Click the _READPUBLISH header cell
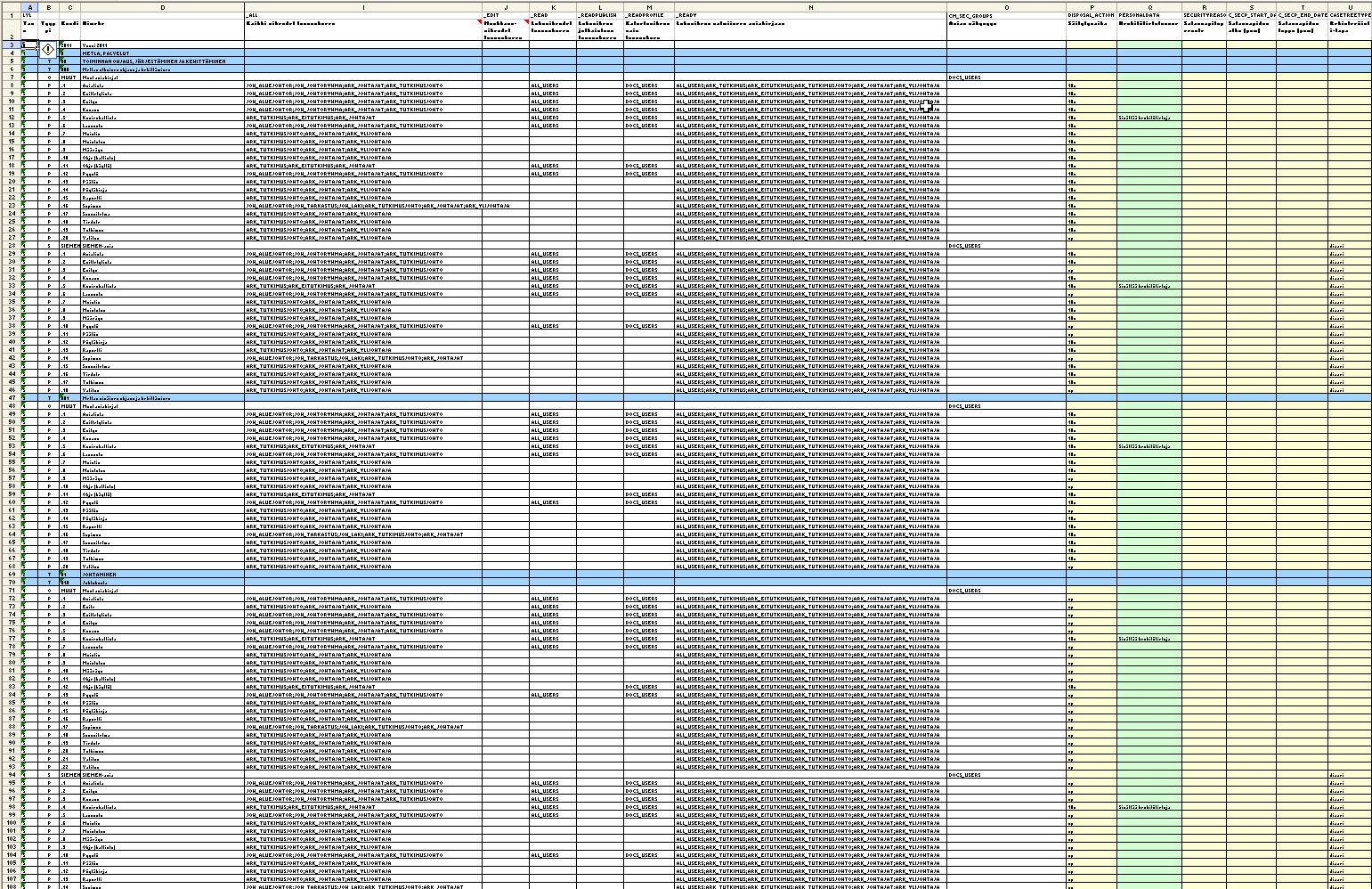This screenshot has height=889, width=1372. (600, 16)
